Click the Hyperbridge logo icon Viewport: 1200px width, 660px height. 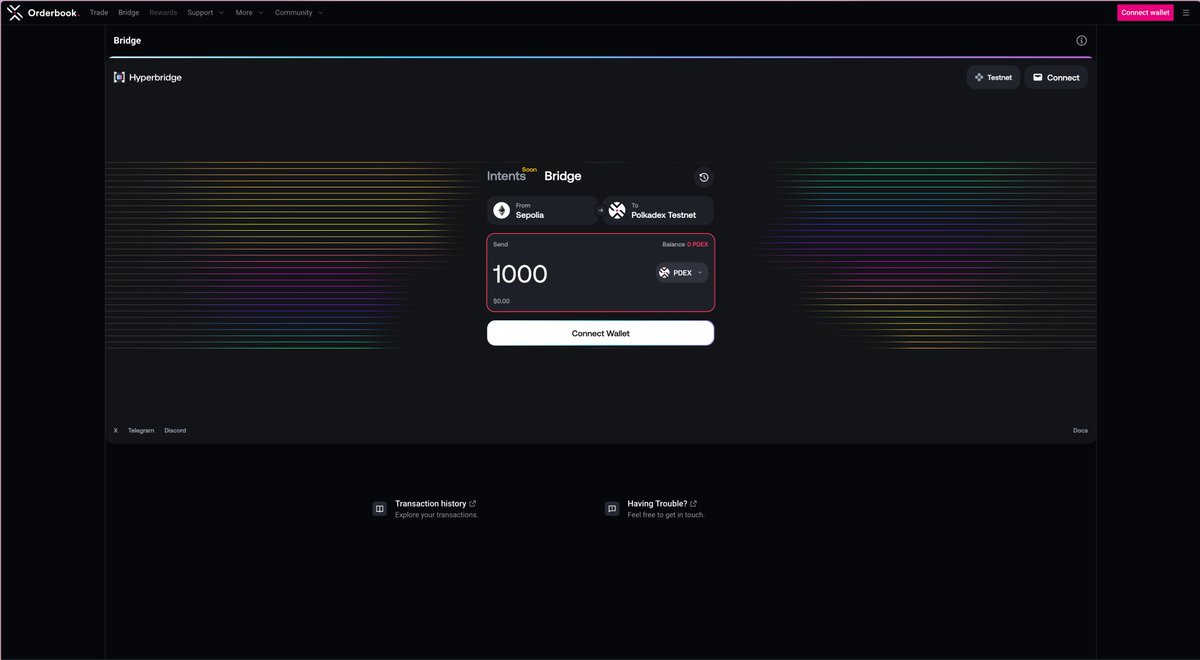[119, 77]
